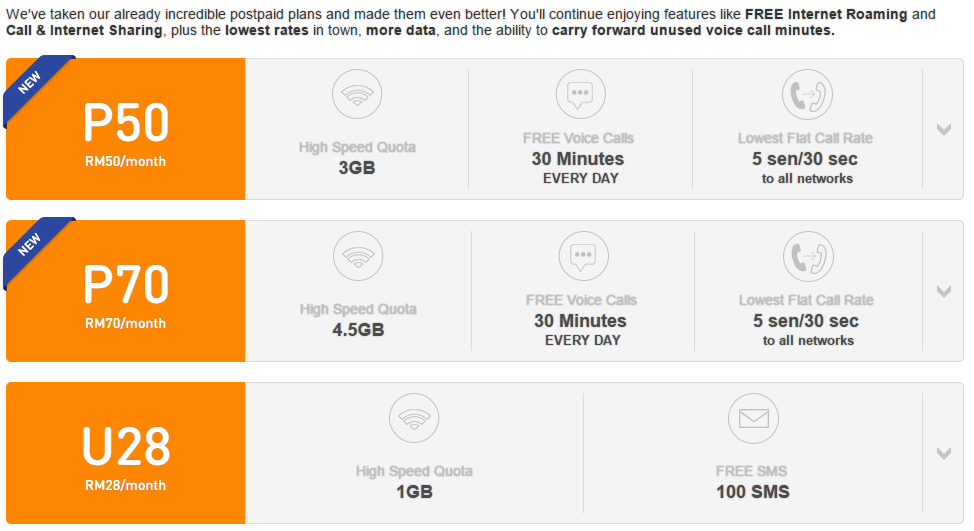Select the orange P70 RM70/month plan tile
The height and width of the screenshot is (531, 974).
pos(125,291)
